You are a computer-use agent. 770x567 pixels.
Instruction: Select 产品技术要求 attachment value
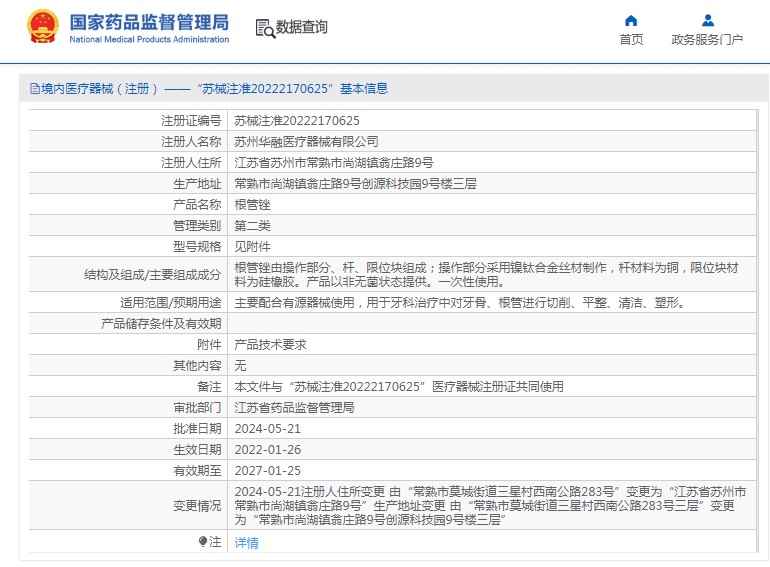pyautogui.click(x=271, y=345)
